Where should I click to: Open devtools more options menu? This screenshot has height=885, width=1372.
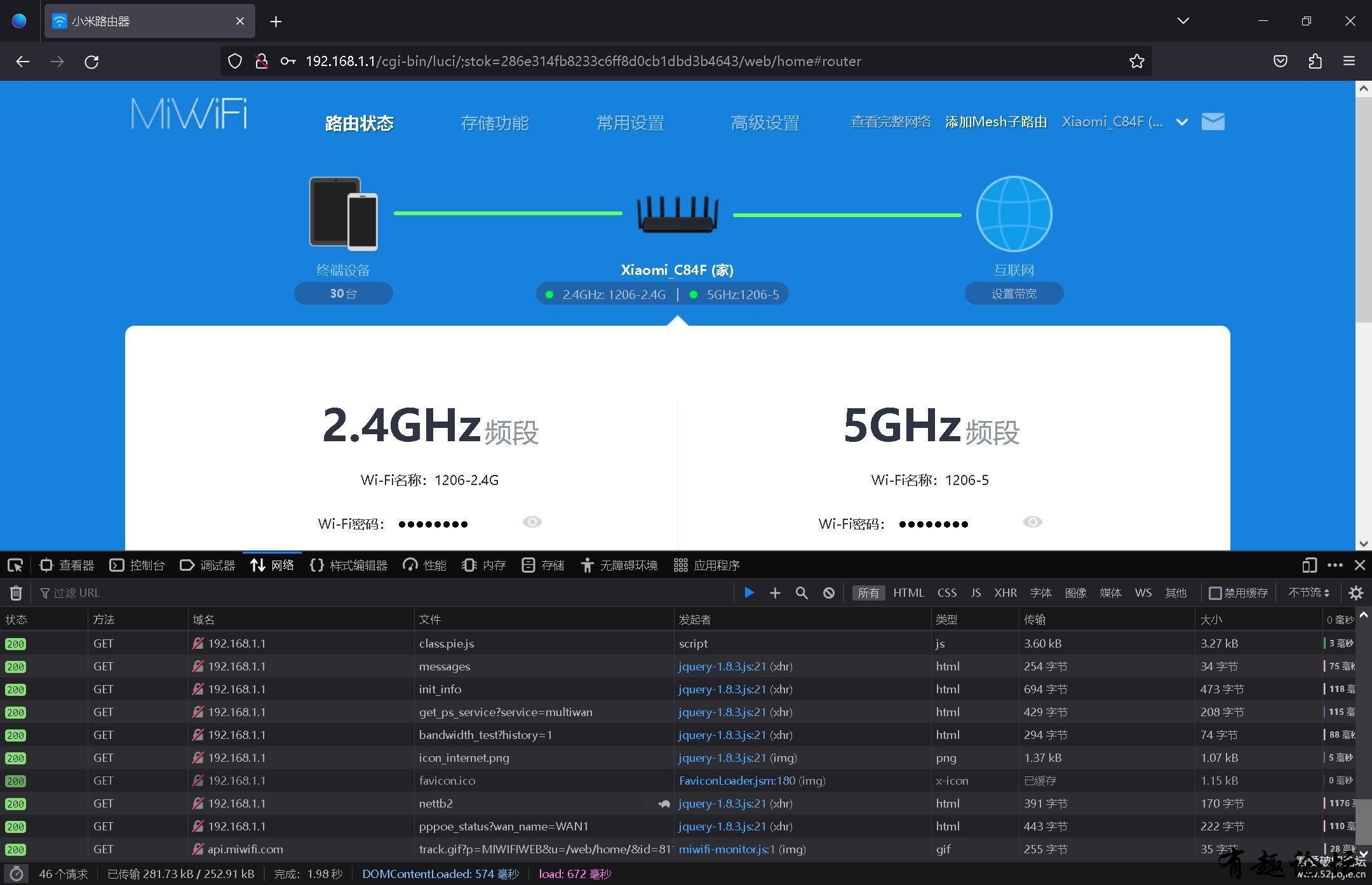tap(1335, 565)
